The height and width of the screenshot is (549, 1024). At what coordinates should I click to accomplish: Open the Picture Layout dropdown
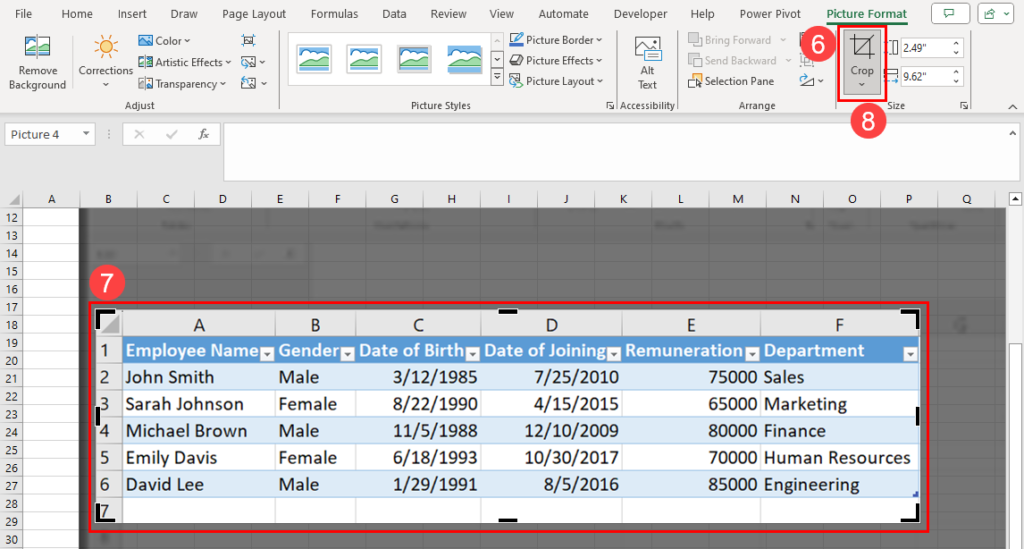tap(556, 81)
